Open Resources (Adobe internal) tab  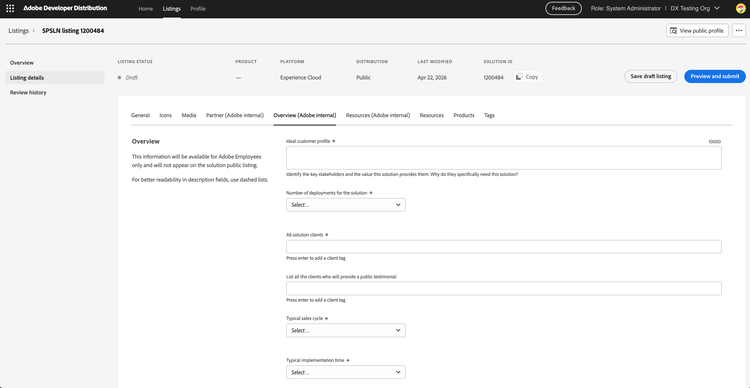pos(378,115)
